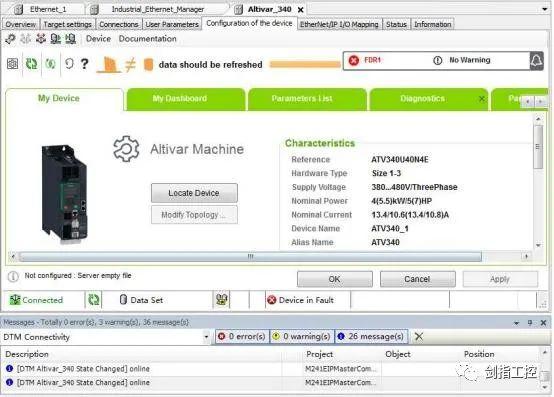Click the Cancel button
The height and width of the screenshot is (397, 554).
click(418, 279)
